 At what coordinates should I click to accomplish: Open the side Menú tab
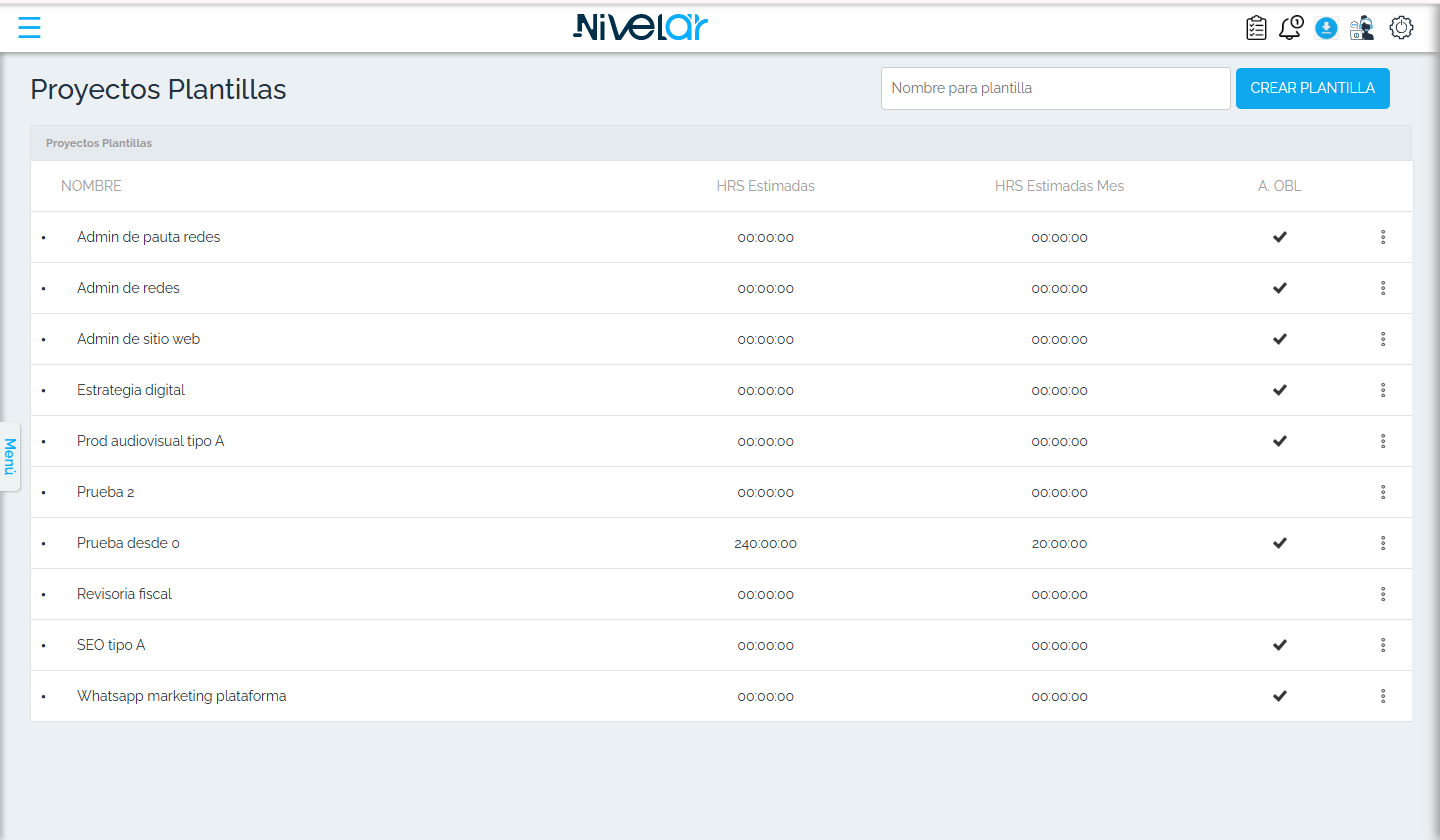coord(10,456)
